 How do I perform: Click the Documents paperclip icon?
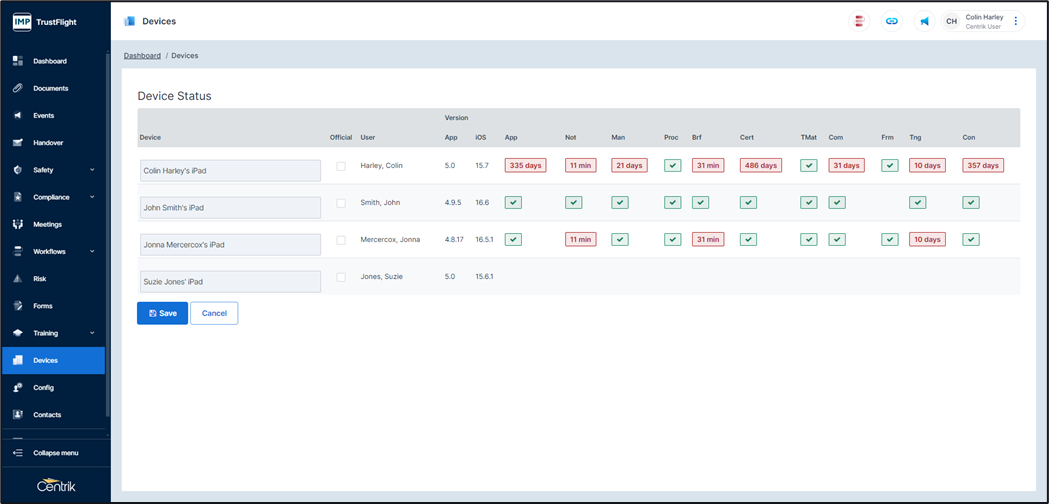[18, 88]
